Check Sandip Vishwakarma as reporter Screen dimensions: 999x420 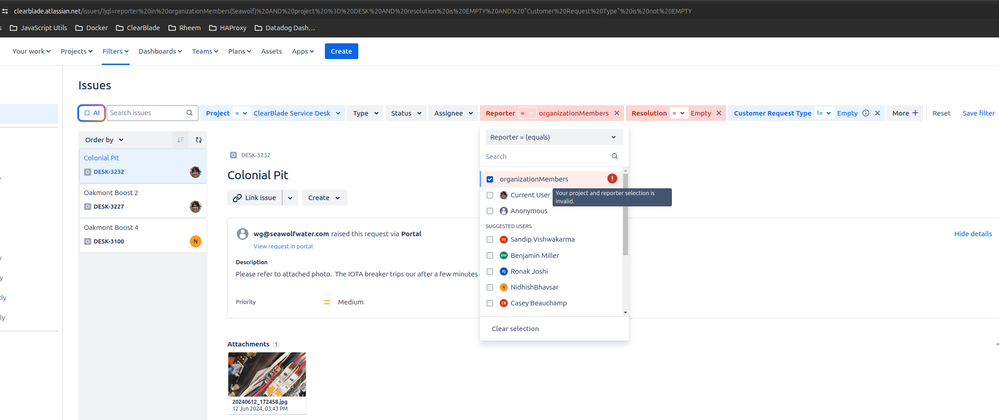(x=490, y=240)
